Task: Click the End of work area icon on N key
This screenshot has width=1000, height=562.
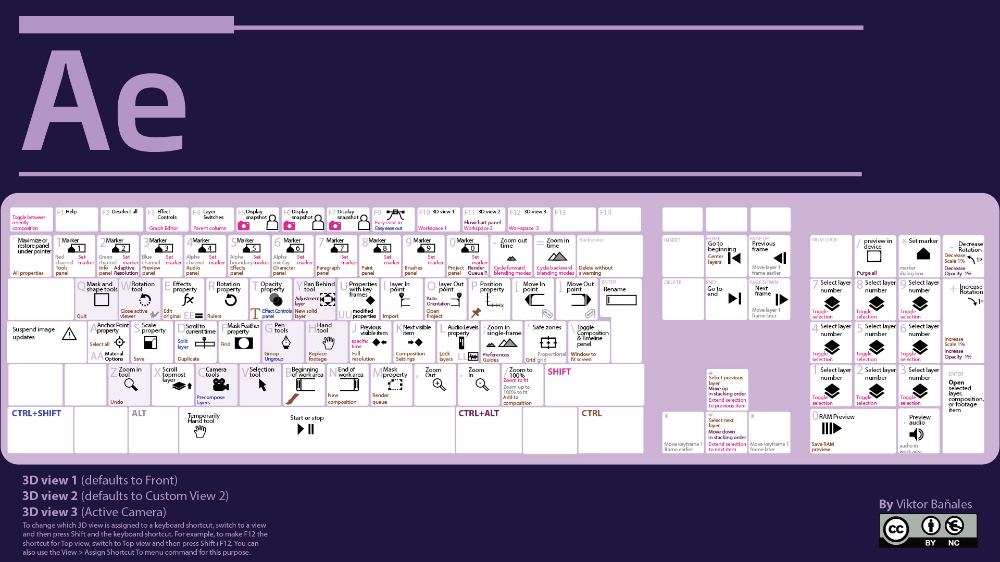Action: coord(349,385)
